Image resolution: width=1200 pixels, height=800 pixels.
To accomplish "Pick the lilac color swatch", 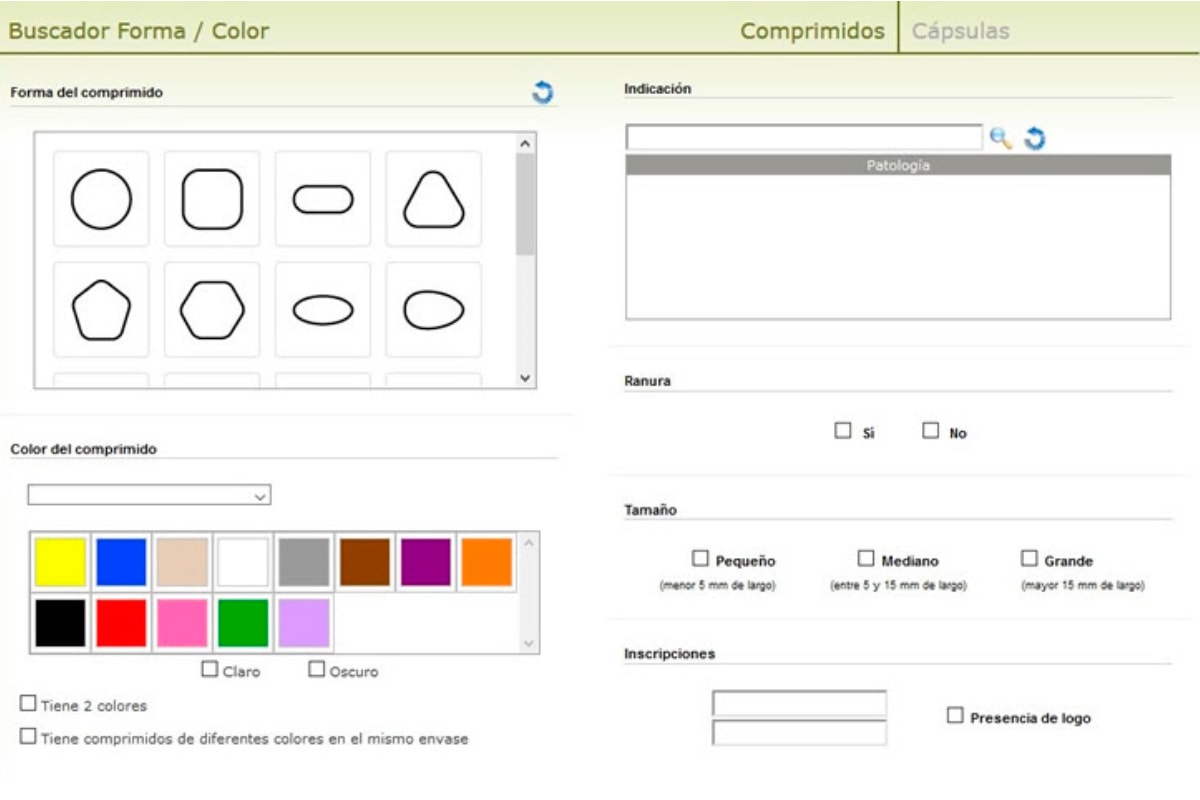I will coord(304,623).
